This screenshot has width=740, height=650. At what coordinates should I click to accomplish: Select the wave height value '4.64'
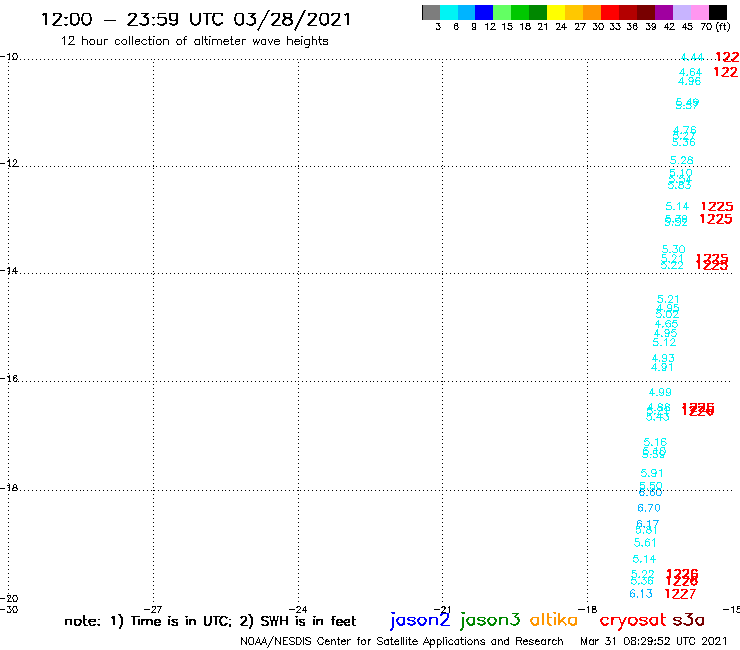[690, 72]
